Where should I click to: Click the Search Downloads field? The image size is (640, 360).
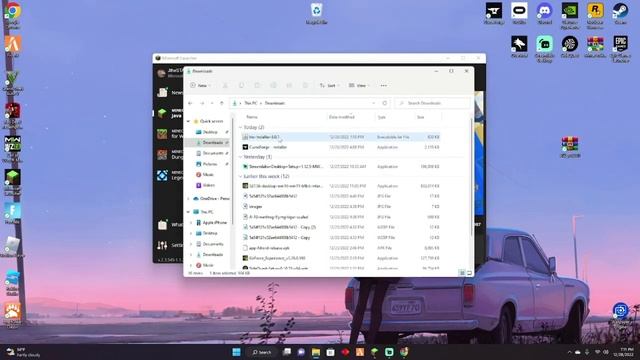point(432,103)
